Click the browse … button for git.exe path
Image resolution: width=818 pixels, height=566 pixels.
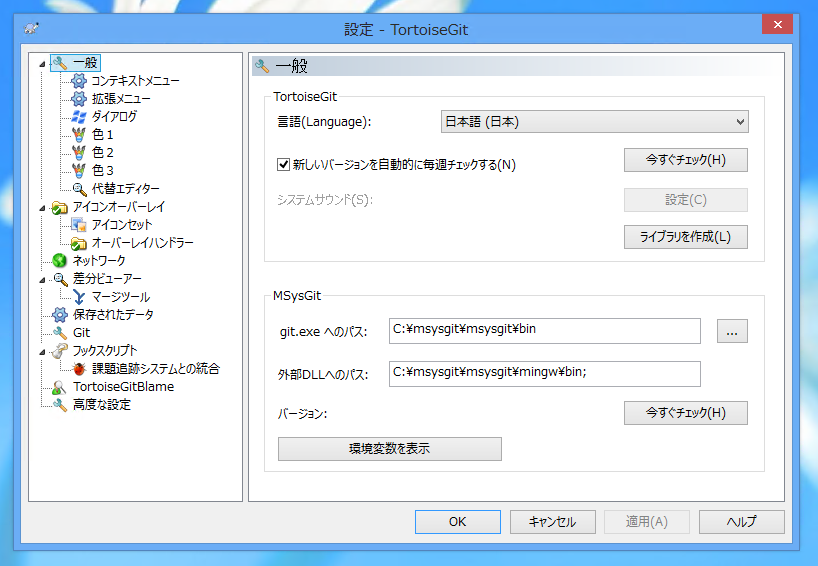click(732, 331)
